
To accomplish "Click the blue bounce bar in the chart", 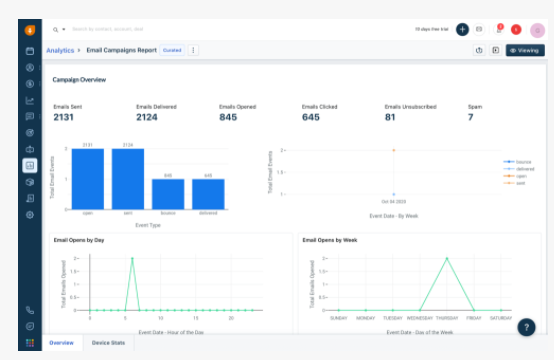I will point(168,194).
